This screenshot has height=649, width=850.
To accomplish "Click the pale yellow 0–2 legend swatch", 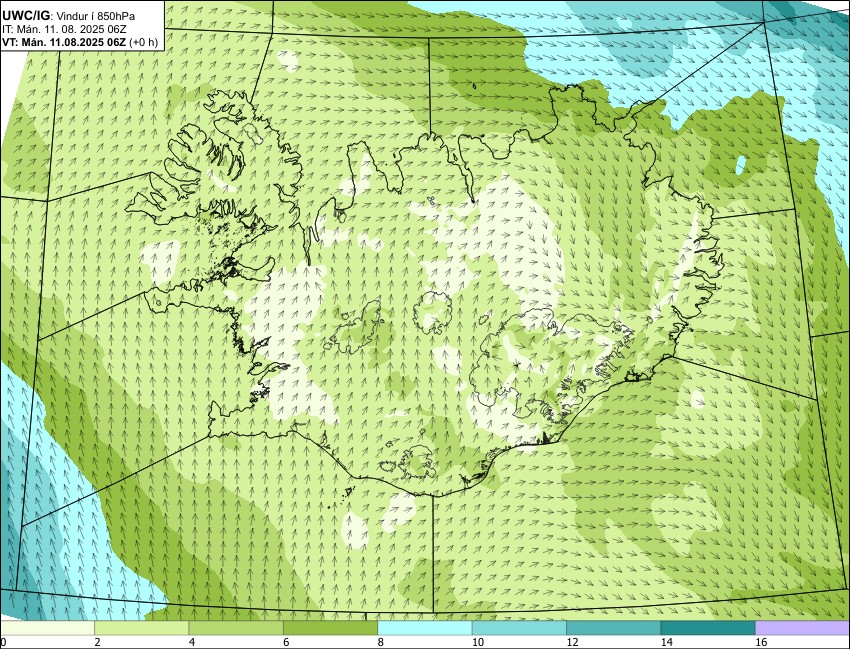I will click(x=48, y=628).
